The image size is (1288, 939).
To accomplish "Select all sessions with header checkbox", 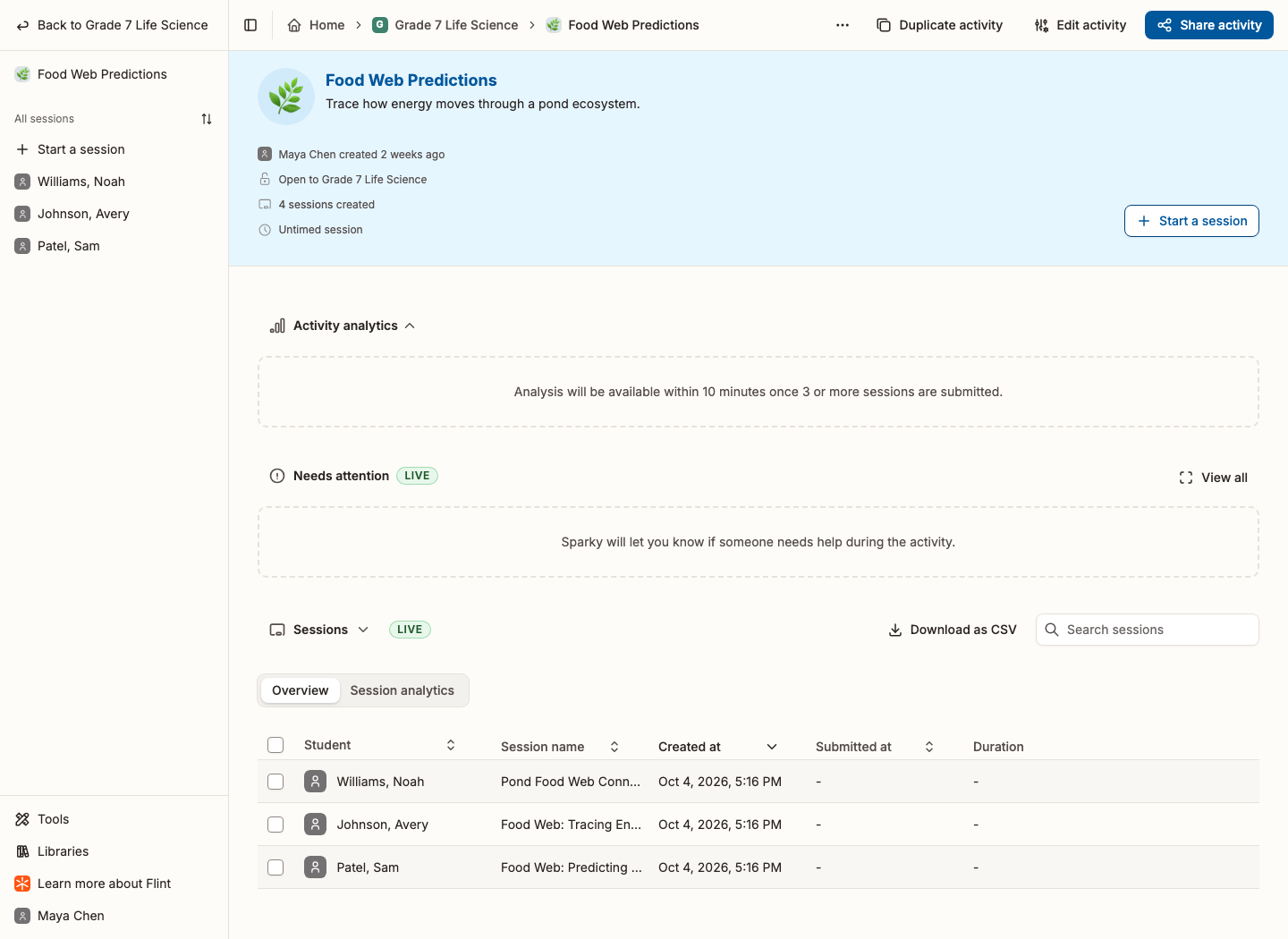I will coord(275,745).
